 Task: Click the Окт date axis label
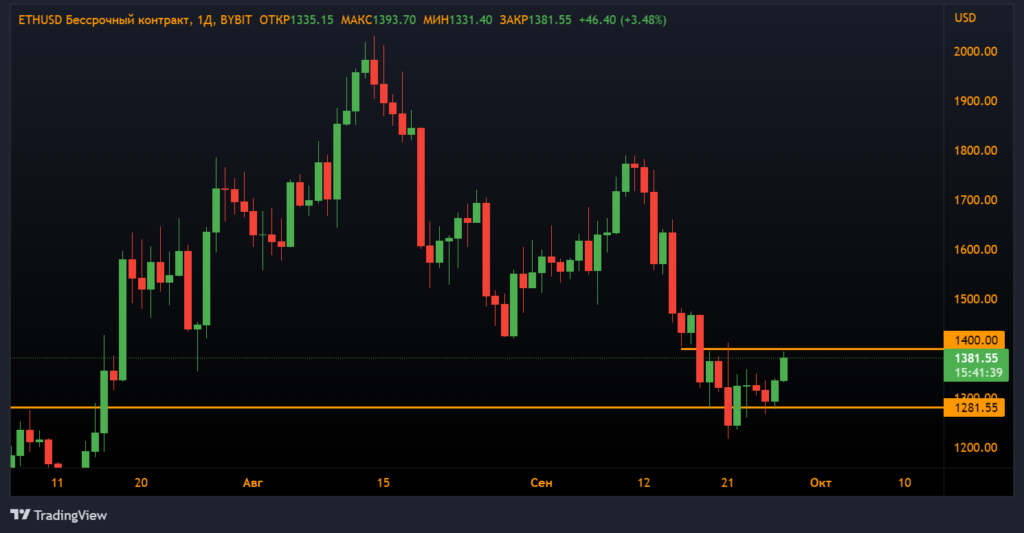pos(820,483)
